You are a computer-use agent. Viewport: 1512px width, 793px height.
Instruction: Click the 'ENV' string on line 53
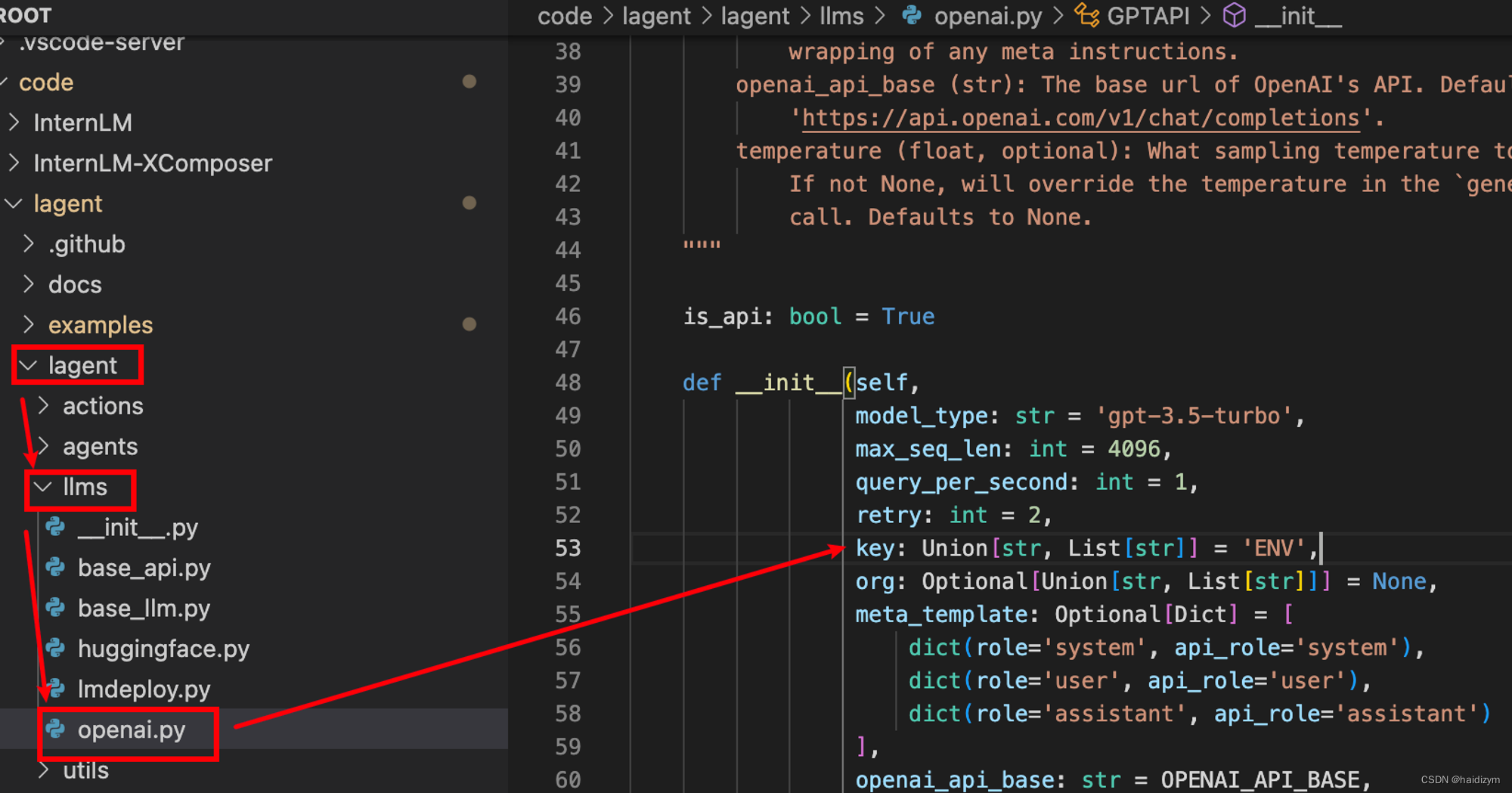tap(1273, 548)
